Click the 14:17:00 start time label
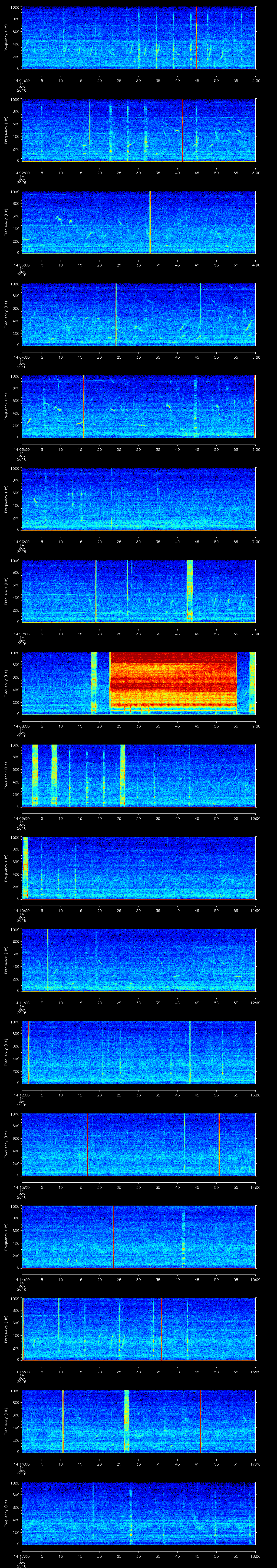This screenshot has width=277, height=1568. coord(21,1556)
